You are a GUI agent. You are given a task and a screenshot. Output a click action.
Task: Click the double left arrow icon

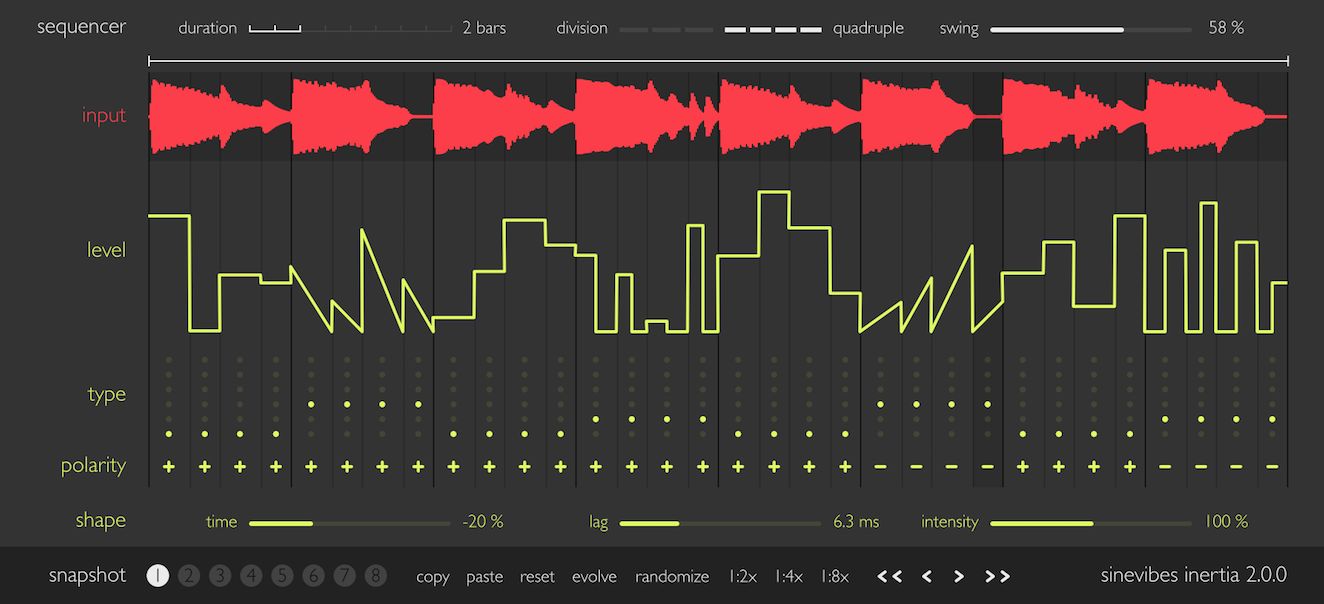(890, 576)
